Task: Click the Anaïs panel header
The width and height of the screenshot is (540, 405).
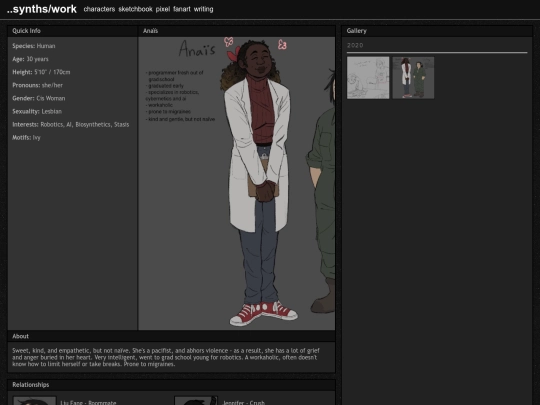Action: pos(237,31)
